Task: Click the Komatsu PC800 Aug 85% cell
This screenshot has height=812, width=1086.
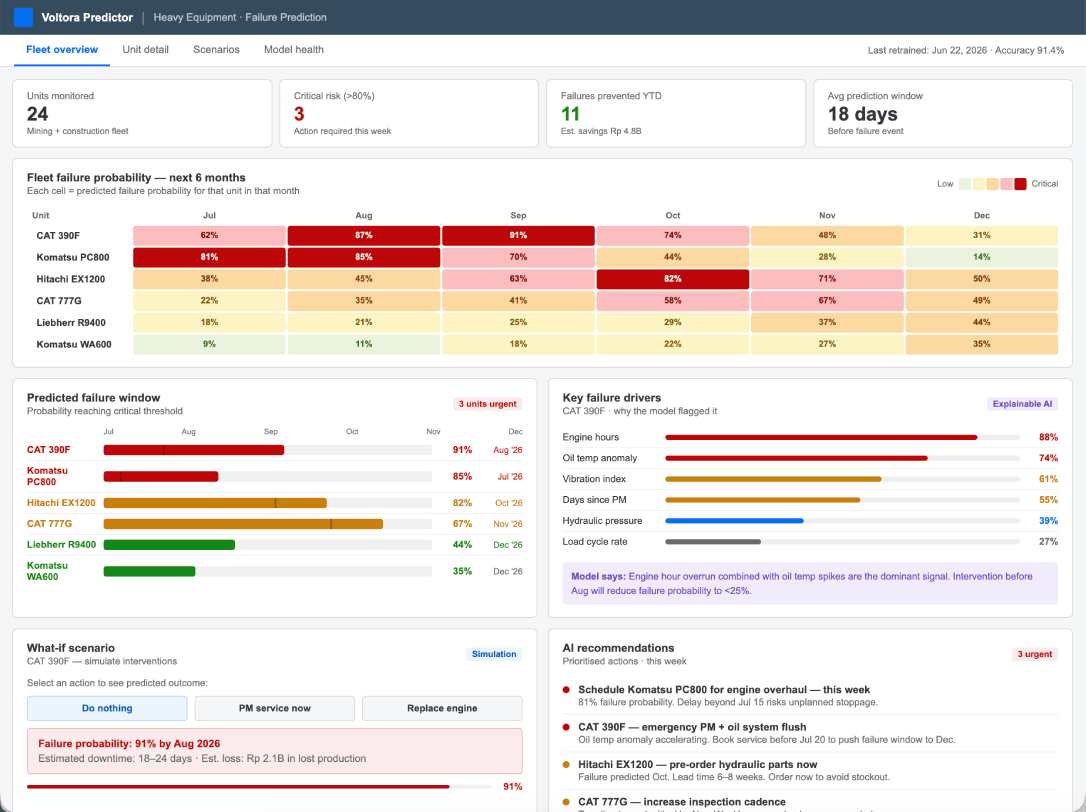Action: pyautogui.click(x=364, y=257)
